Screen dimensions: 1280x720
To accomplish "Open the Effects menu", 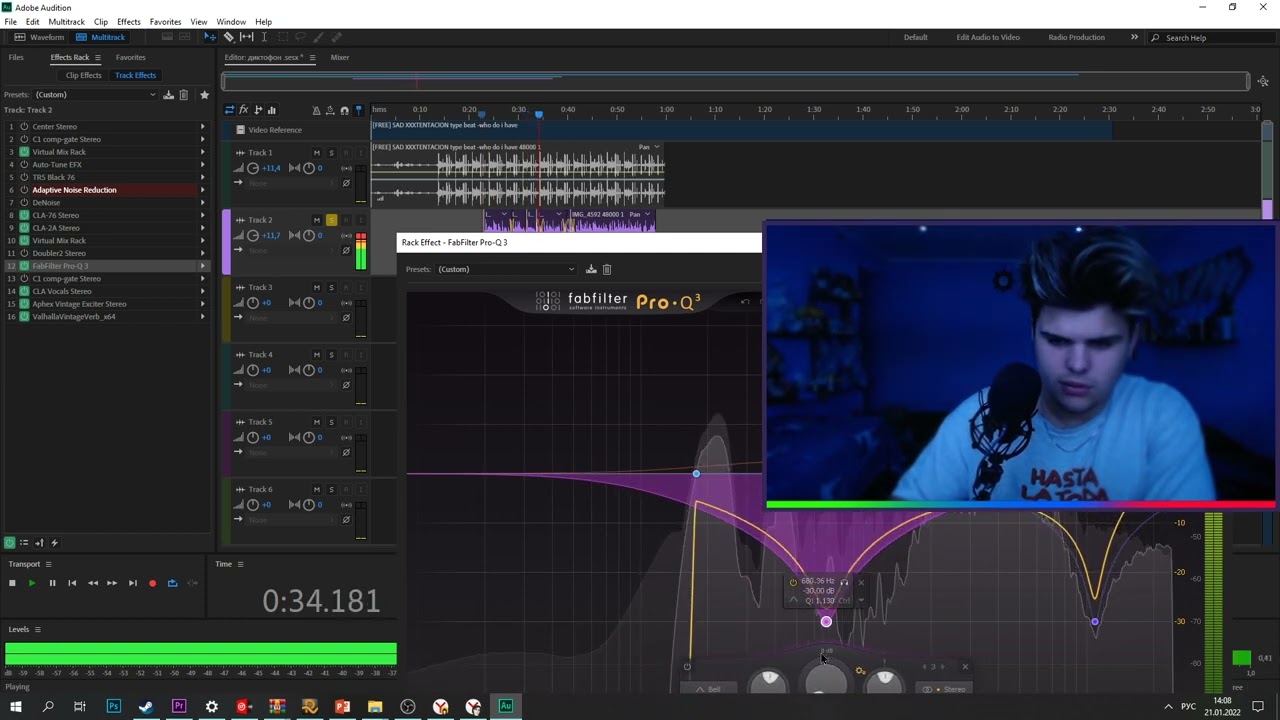I will tap(128, 22).
